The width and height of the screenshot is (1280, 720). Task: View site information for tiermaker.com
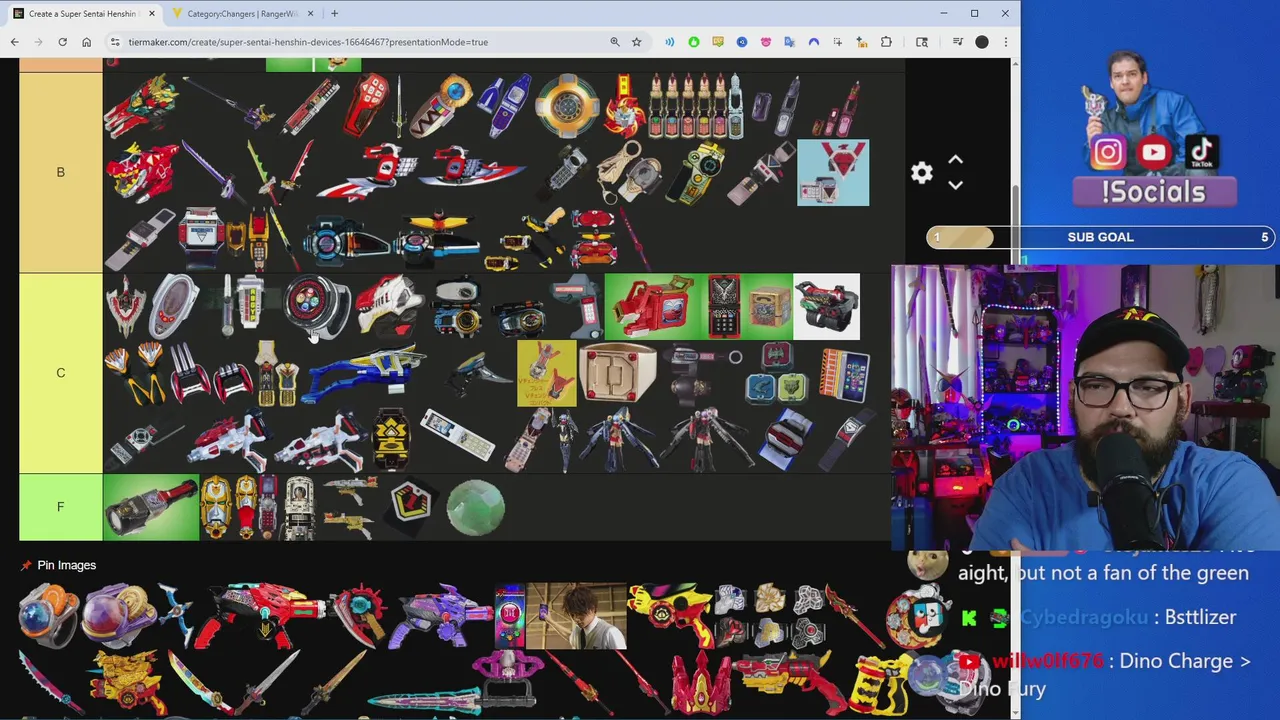click(x=115, y=42)
